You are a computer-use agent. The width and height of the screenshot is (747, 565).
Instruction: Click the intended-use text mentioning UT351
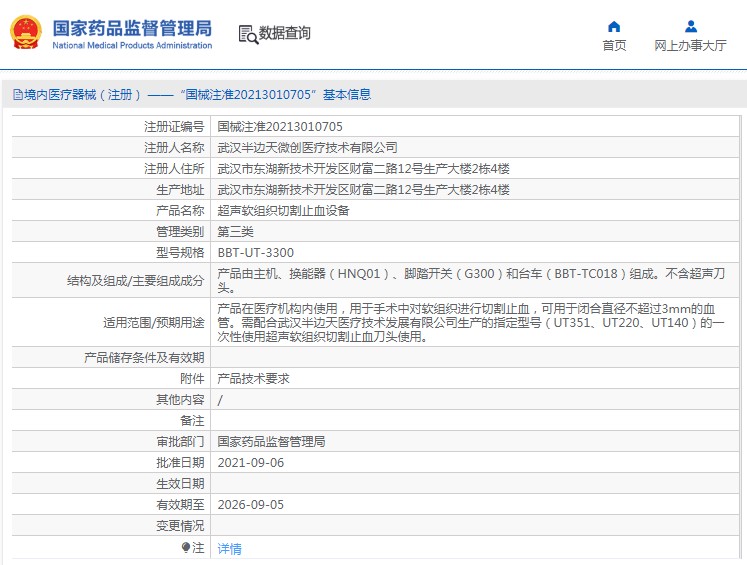[x=471, y=323]
